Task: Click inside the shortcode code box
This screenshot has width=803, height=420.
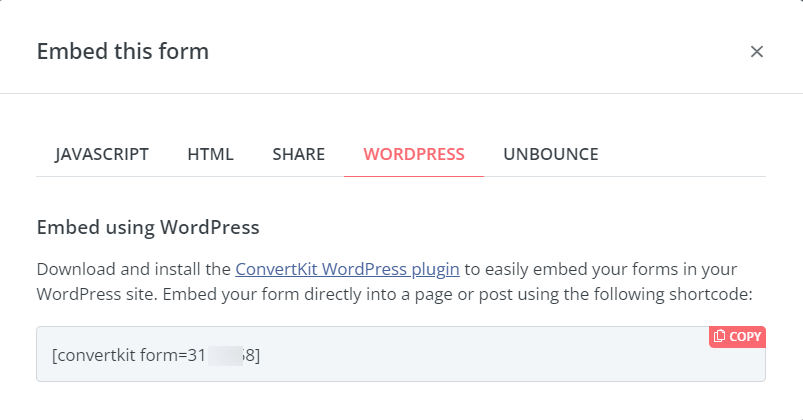Action: pos(401,354)
